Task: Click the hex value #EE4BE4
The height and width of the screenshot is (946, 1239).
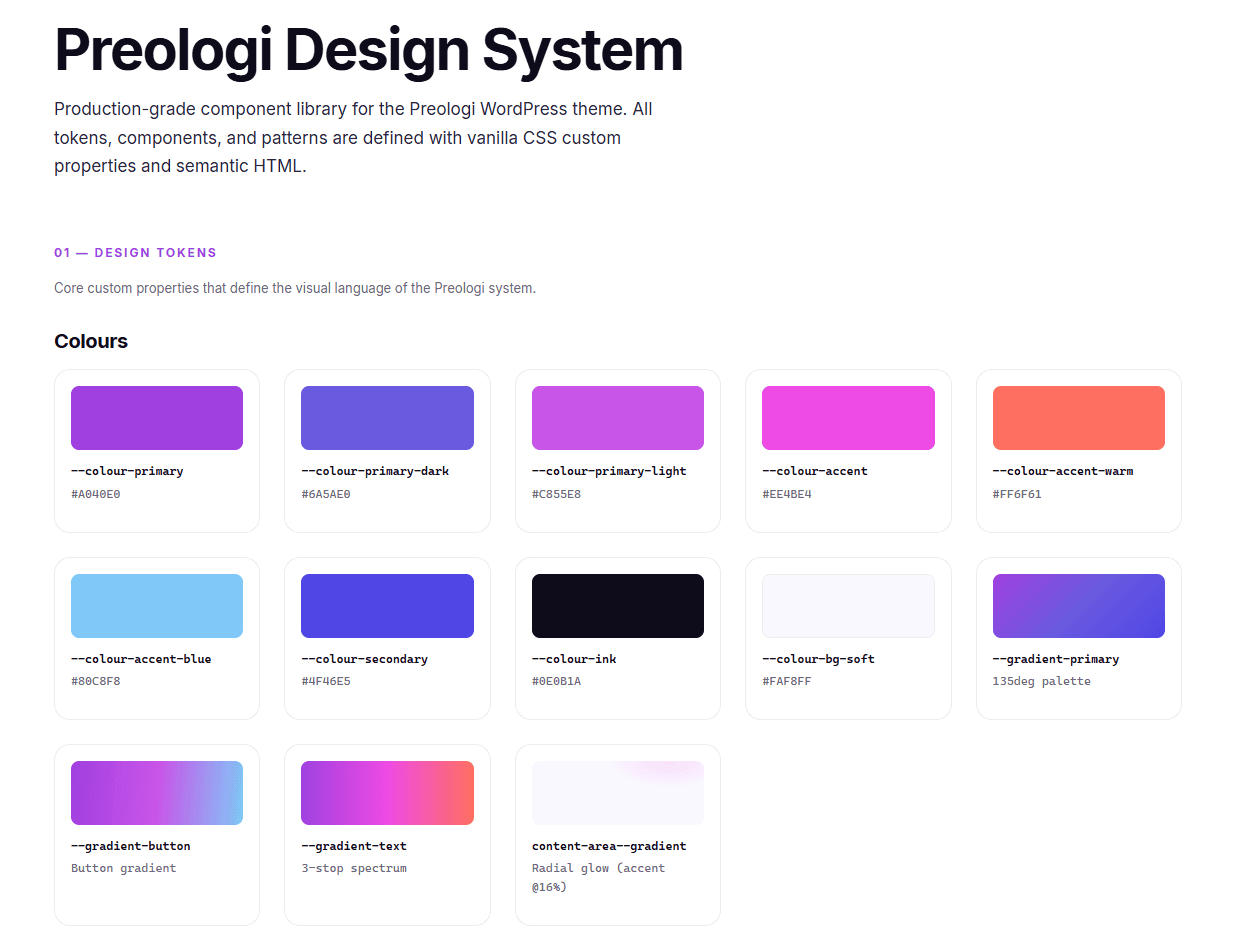Action: coord(787,494)
